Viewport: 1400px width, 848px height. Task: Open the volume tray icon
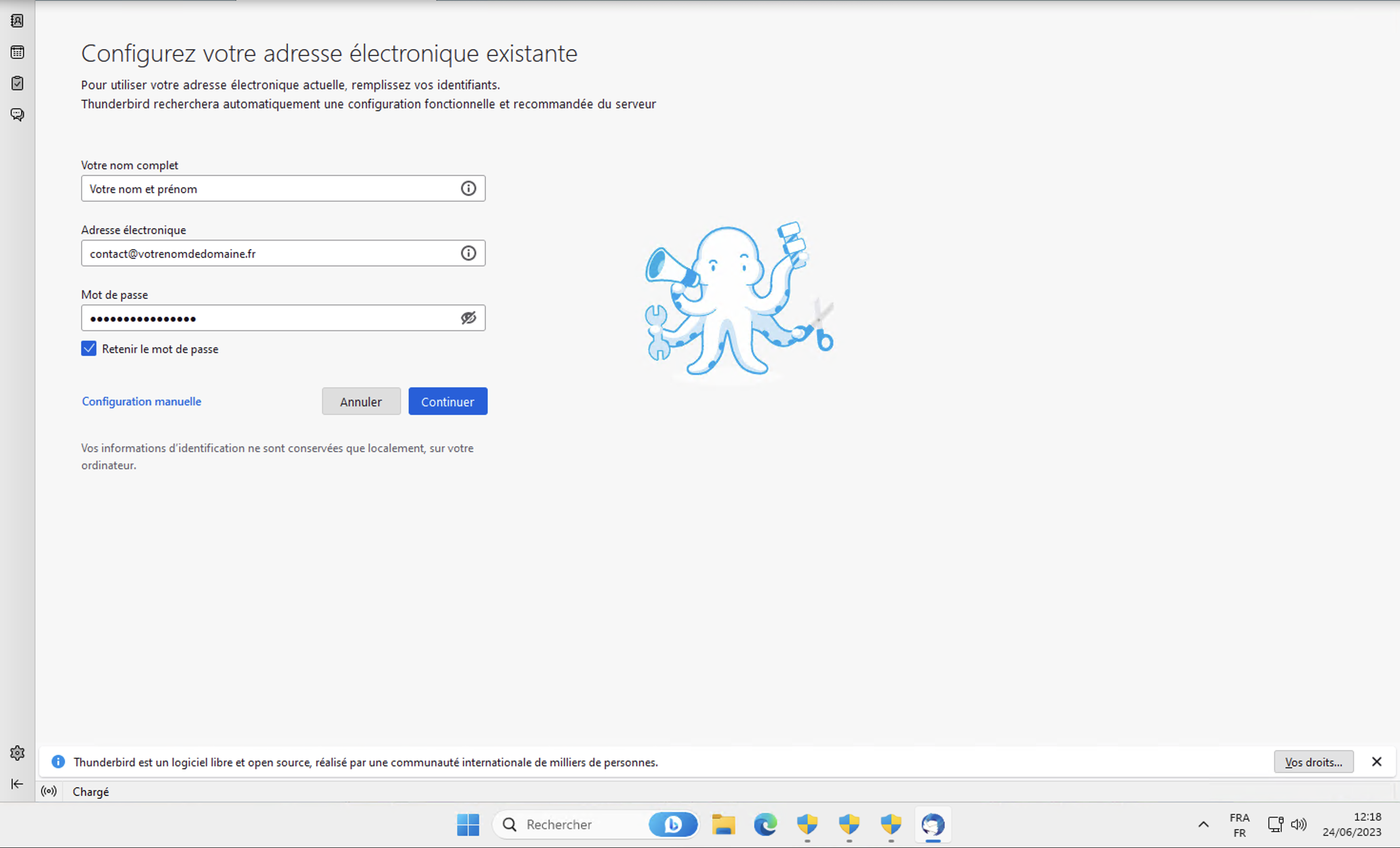pyautogui.click(x=1299, y=825)
